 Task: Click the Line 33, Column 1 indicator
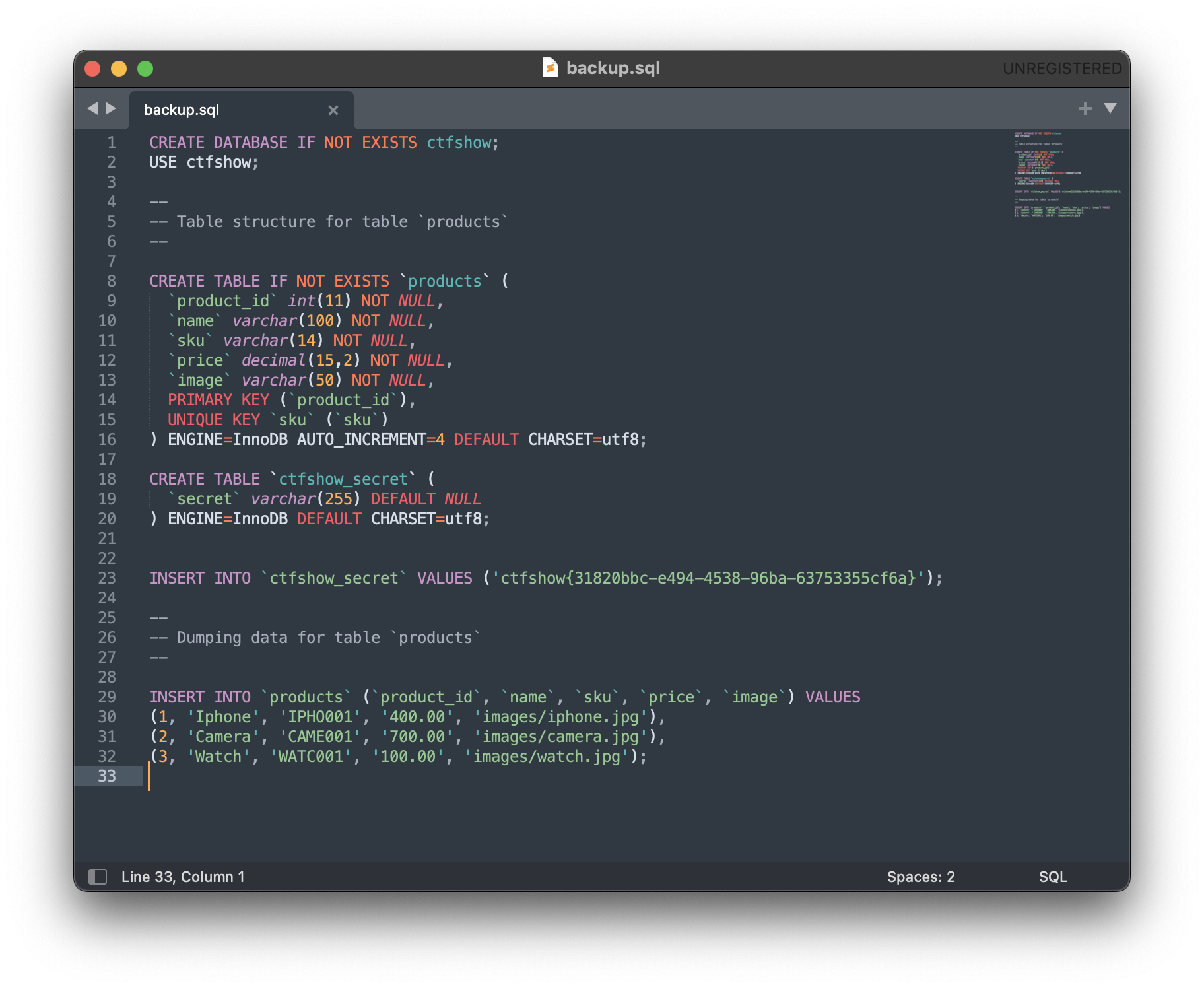(x=183, y=877)
